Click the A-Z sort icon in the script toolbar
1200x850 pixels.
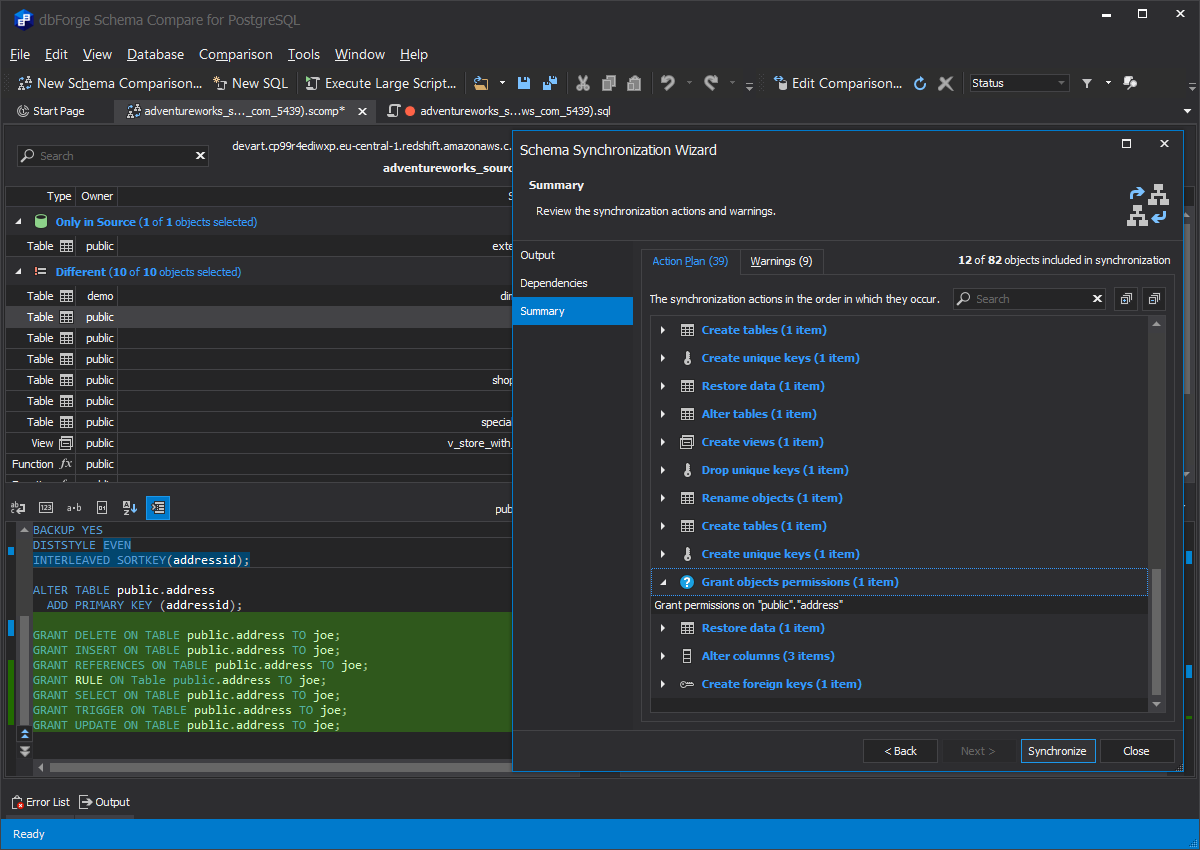point(130,508)
